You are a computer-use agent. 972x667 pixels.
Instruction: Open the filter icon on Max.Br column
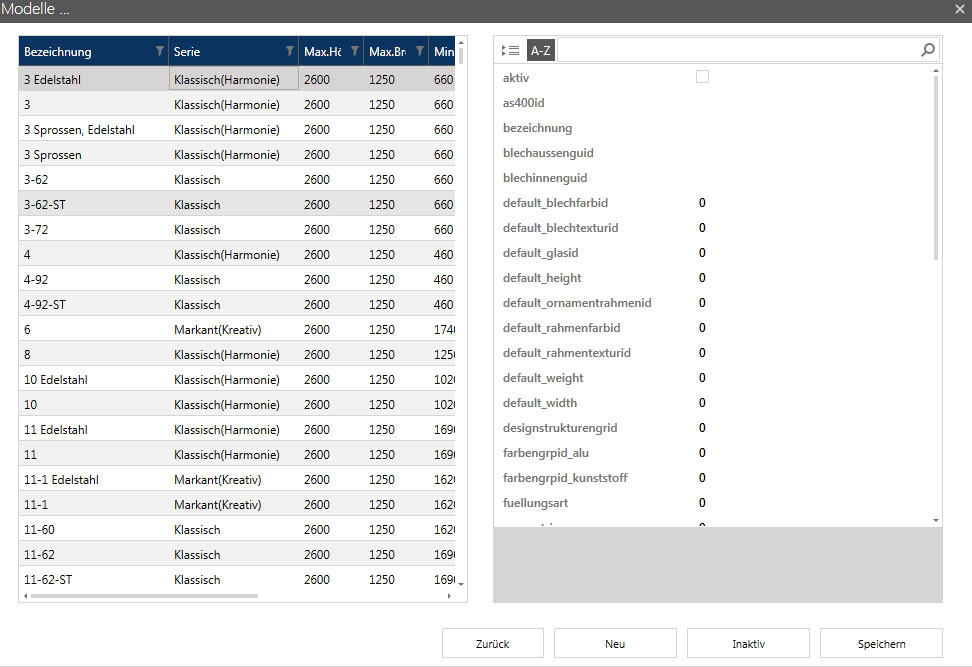point(420,51)
